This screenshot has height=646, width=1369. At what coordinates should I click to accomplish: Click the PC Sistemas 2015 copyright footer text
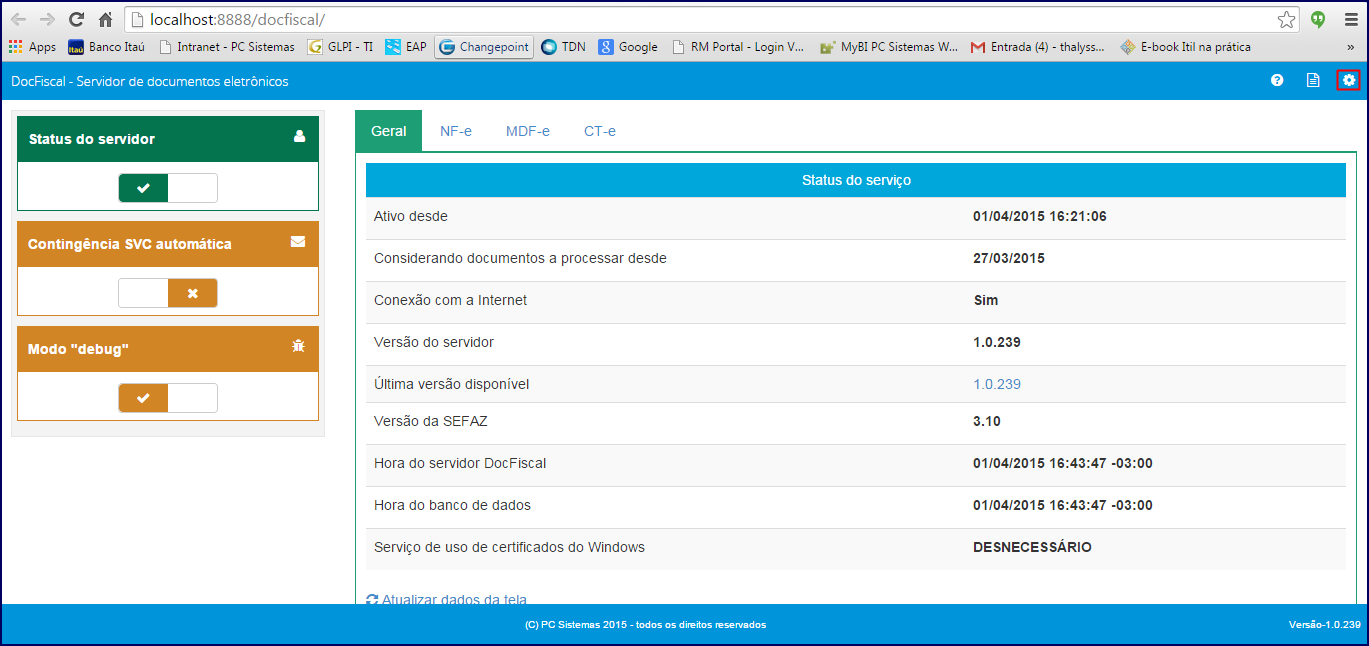point(645,624)
